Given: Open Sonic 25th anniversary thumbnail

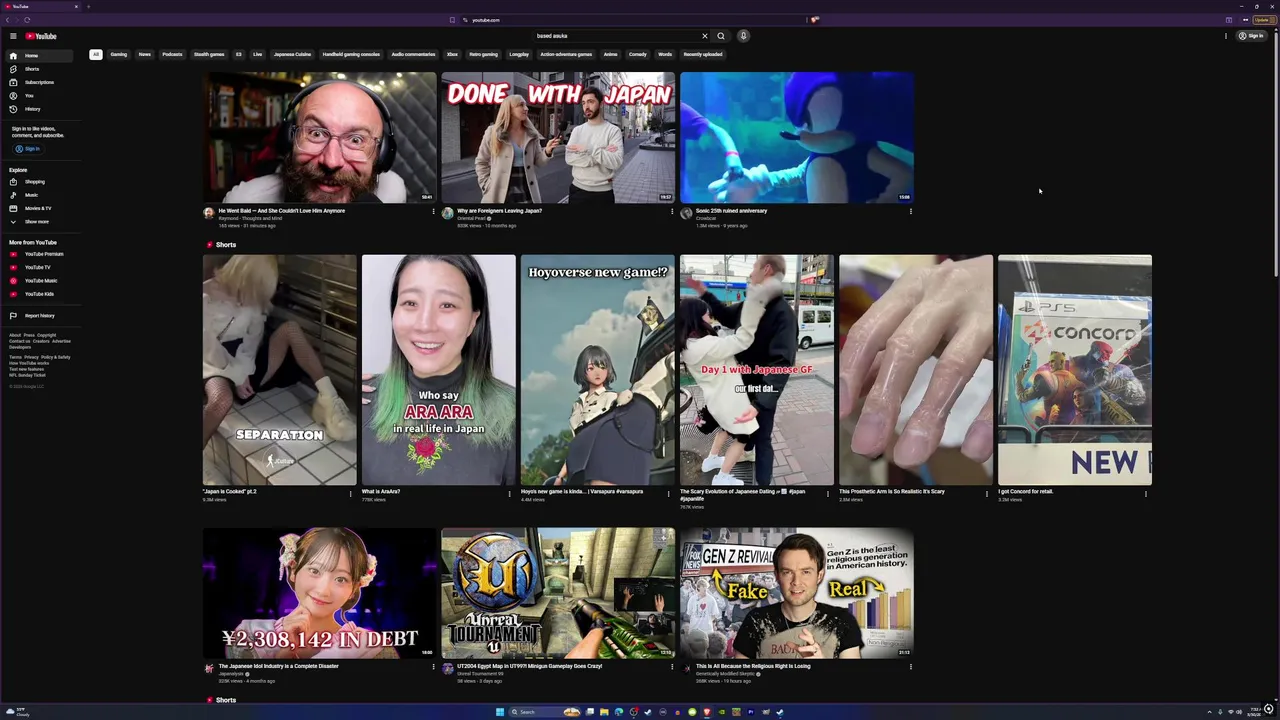Looking at the screenshot, I should [797, 137].
